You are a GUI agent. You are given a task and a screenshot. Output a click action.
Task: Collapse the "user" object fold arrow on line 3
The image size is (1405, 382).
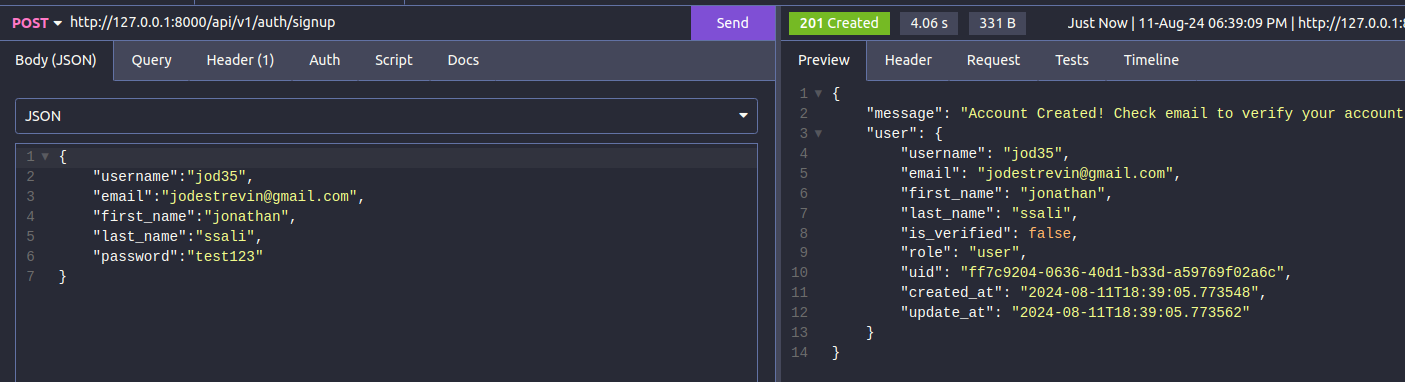pos(819,133)
